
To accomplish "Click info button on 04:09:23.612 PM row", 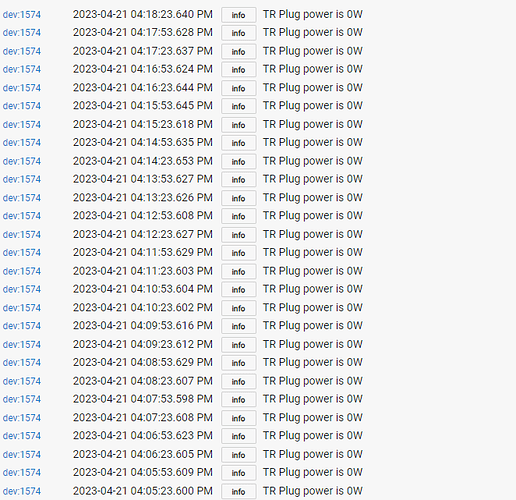I will [239, 345].
